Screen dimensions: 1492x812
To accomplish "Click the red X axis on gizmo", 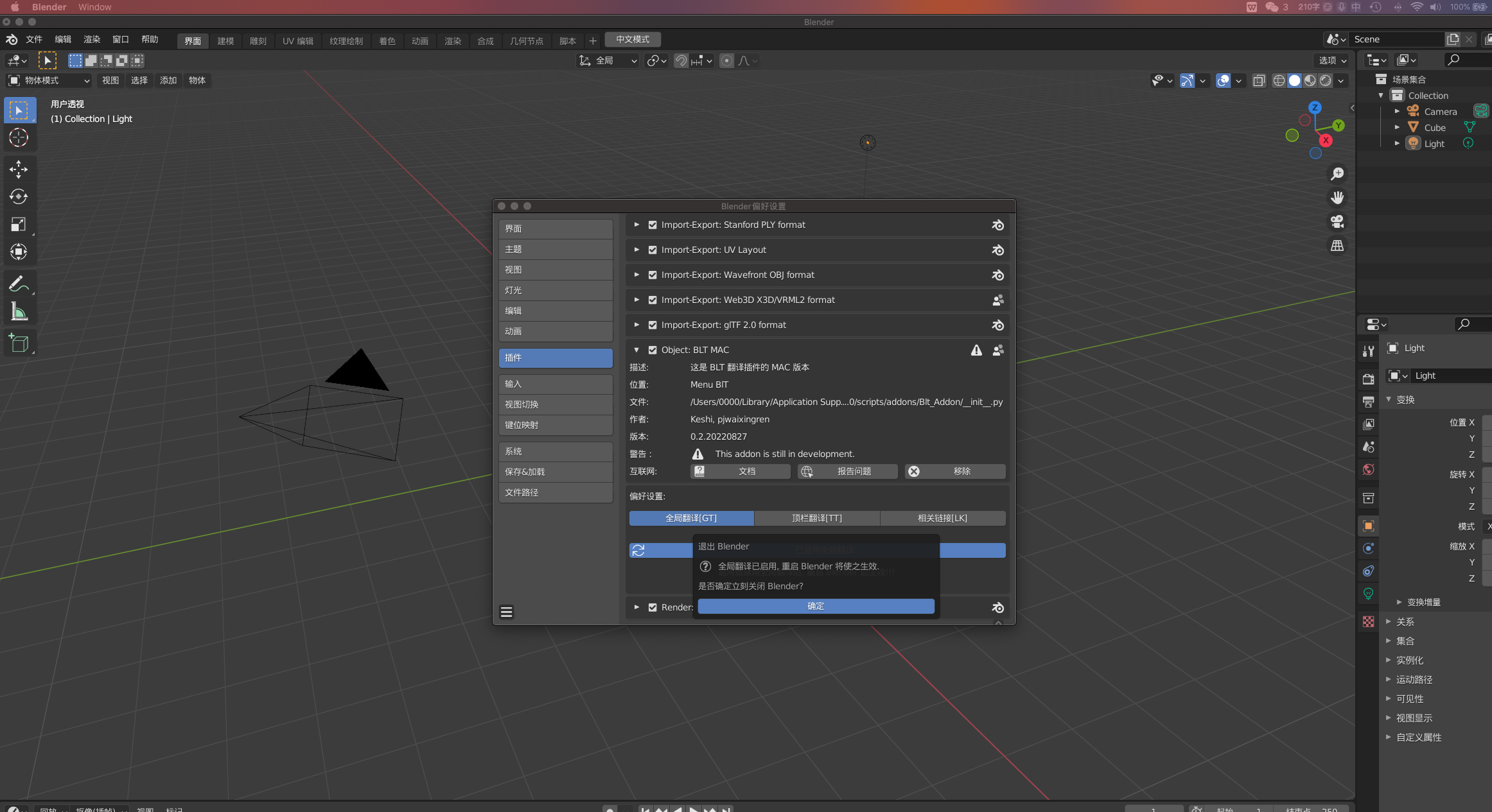I will 1326,140.
